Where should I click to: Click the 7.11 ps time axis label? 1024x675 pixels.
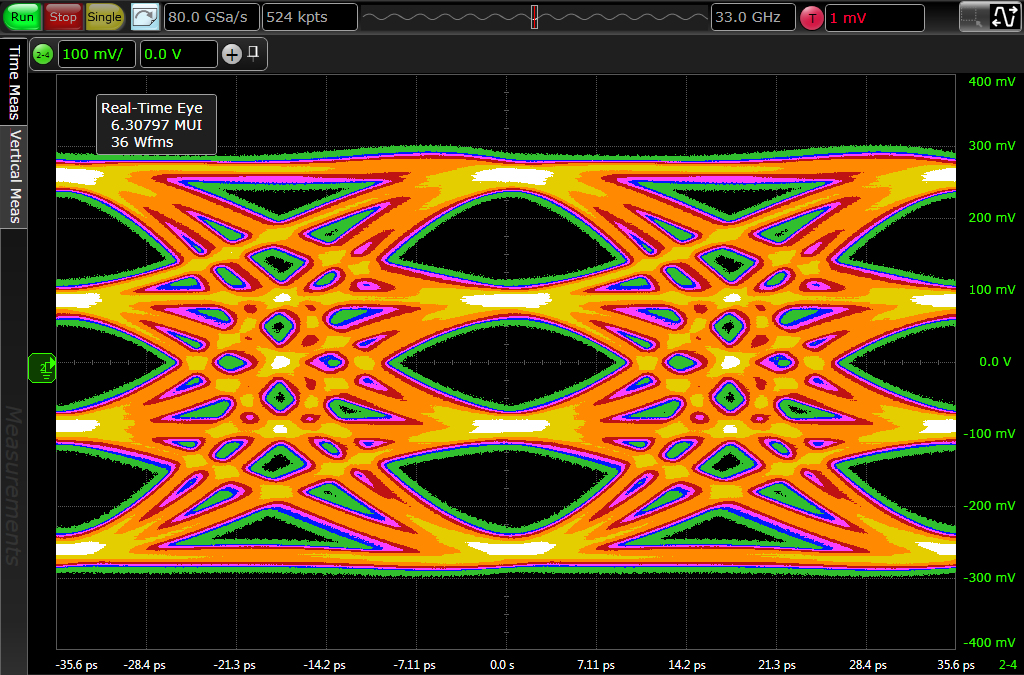[x=596, y=665]
